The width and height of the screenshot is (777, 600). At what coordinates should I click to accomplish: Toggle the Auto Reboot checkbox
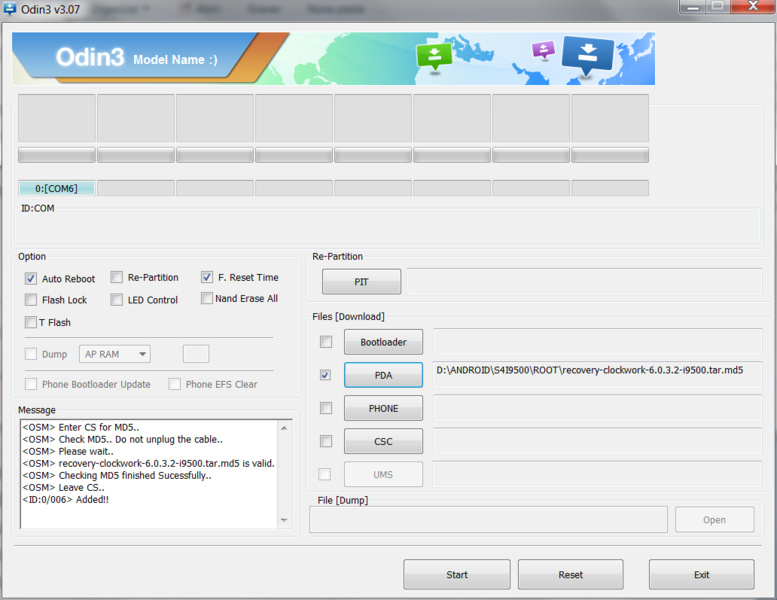pos(31,278)
